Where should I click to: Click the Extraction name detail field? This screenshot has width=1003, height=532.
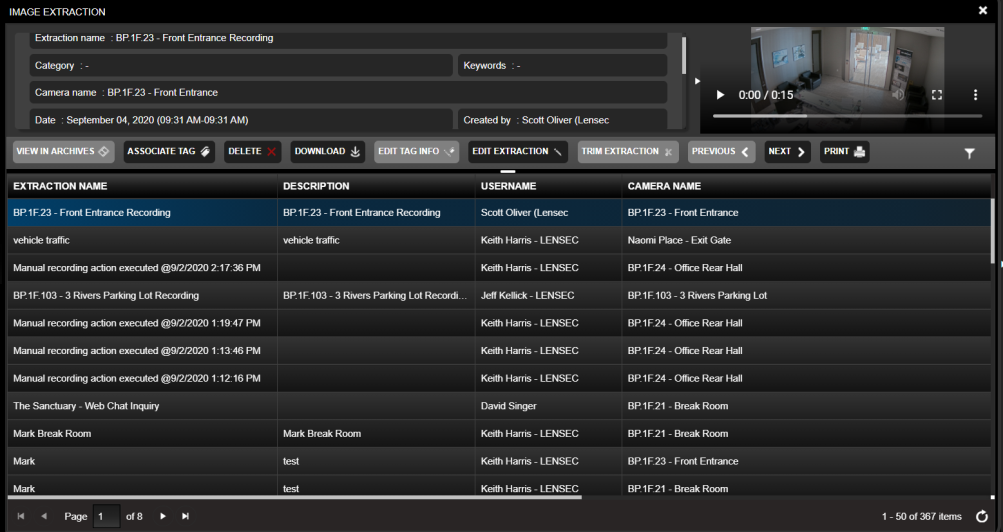tap(349, 40)
